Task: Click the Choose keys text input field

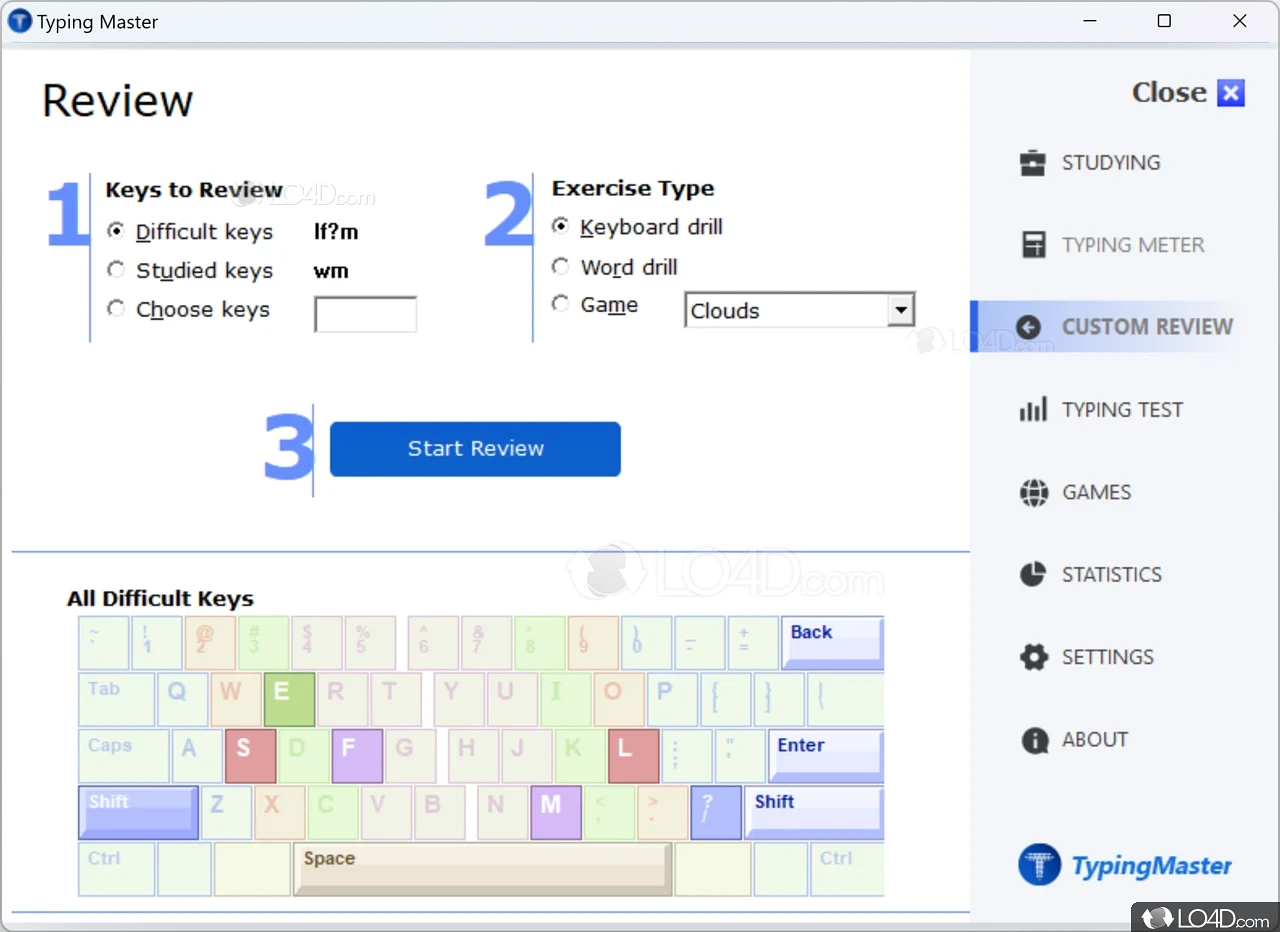Action: pos(365,314)
